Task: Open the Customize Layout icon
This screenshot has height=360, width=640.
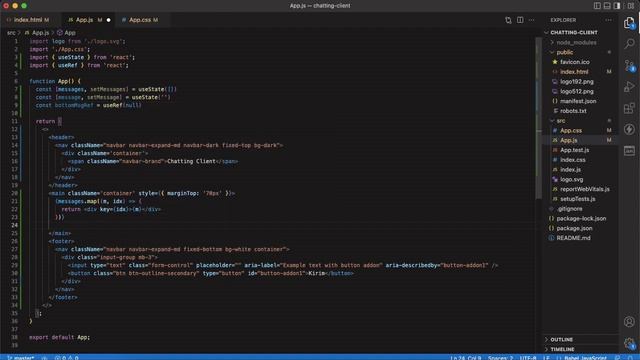Action: pyautogui.click(x=631, y=6)
